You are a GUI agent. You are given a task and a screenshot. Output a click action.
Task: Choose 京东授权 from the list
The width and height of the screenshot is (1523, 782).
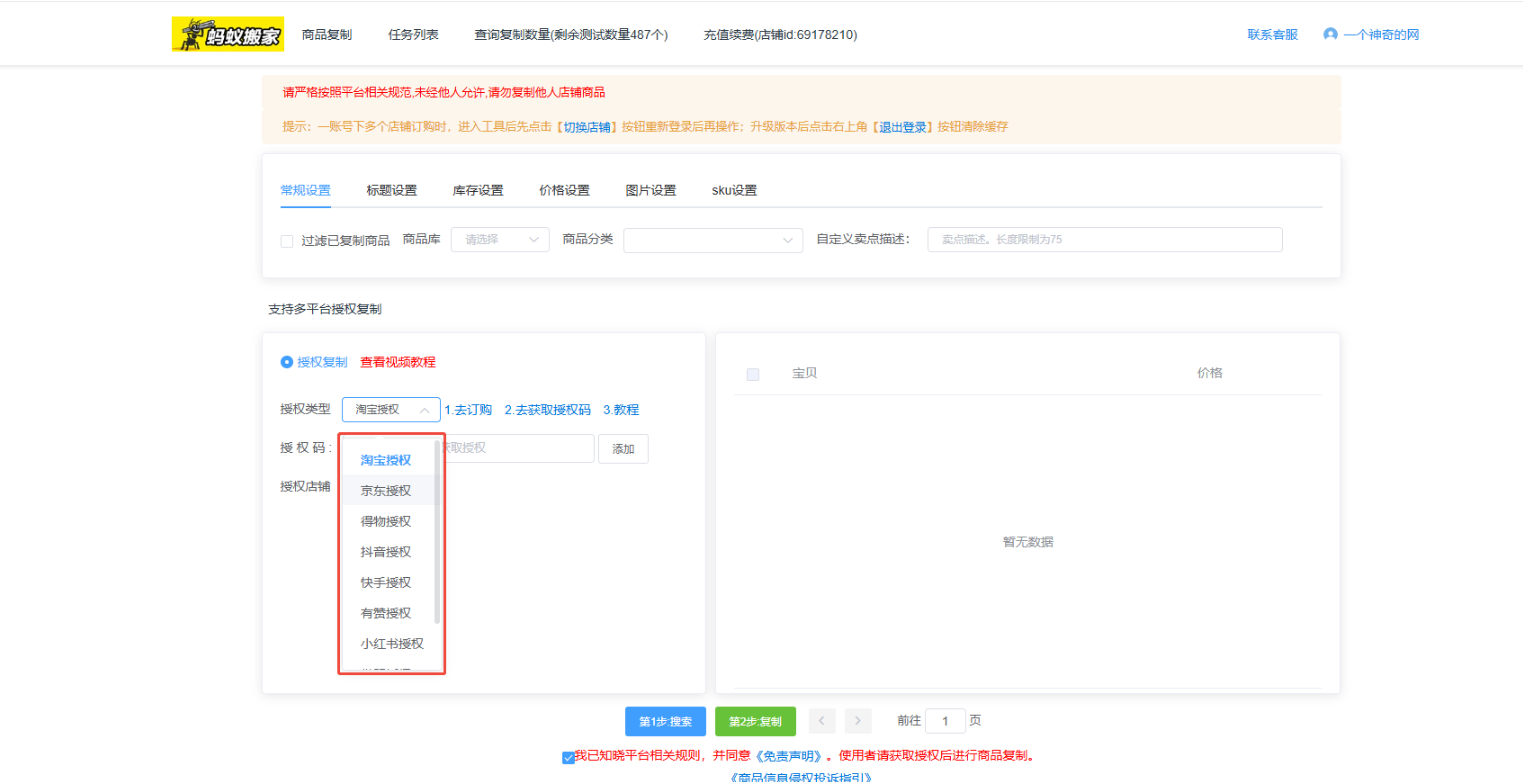pyautogui.click(x=386, y=490)
